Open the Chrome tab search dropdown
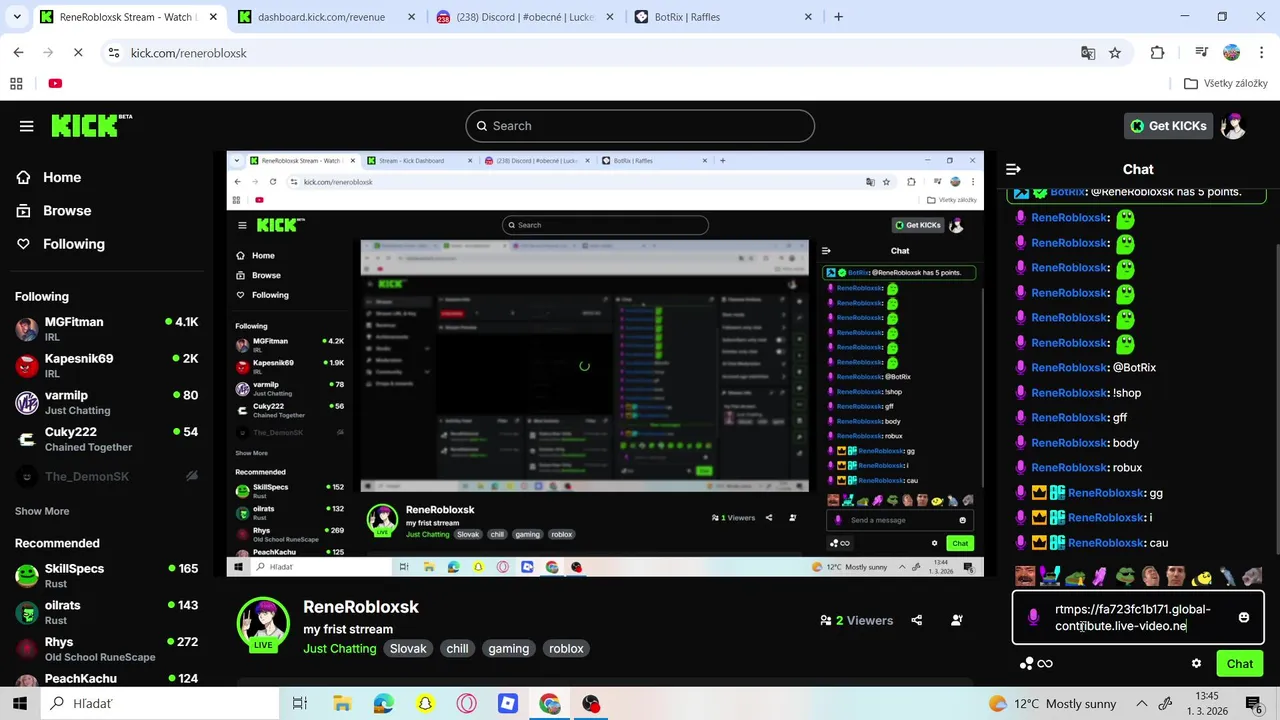The image size is (1280, 720). (x=18, y=17)
